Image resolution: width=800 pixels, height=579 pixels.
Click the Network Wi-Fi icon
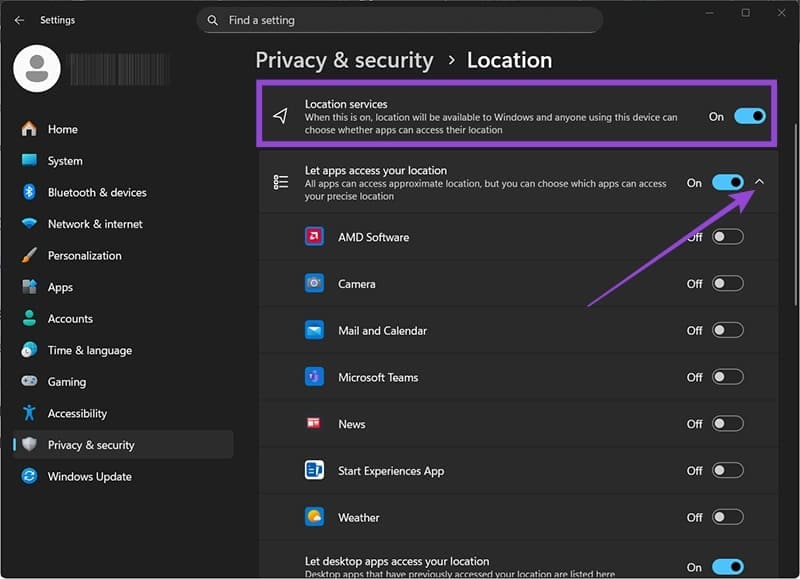[x=29, y=223]
